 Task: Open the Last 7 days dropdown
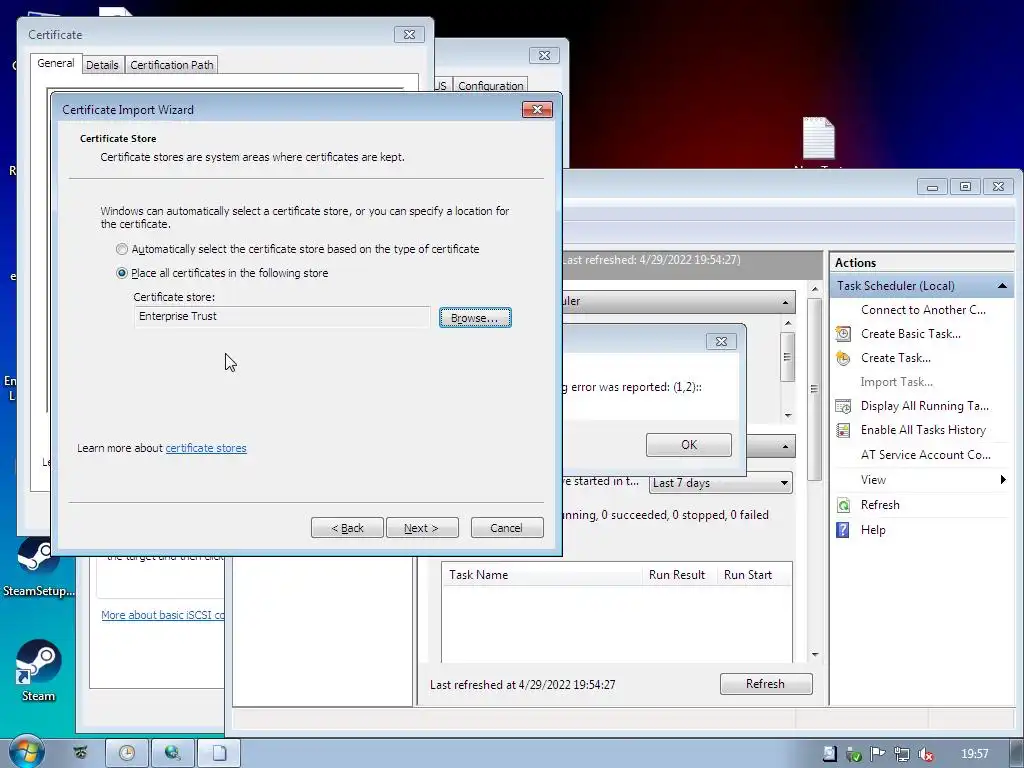[x=721, y=483]
